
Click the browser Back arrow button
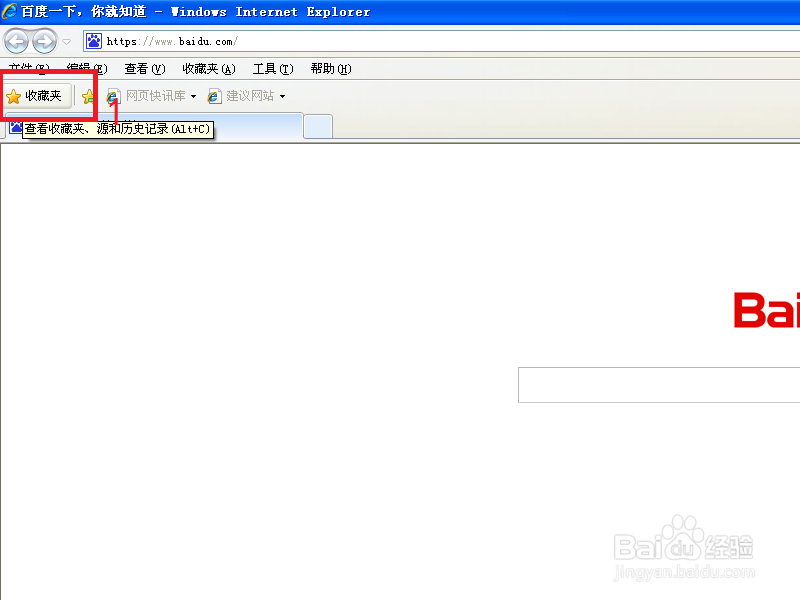tap(16, 41)
